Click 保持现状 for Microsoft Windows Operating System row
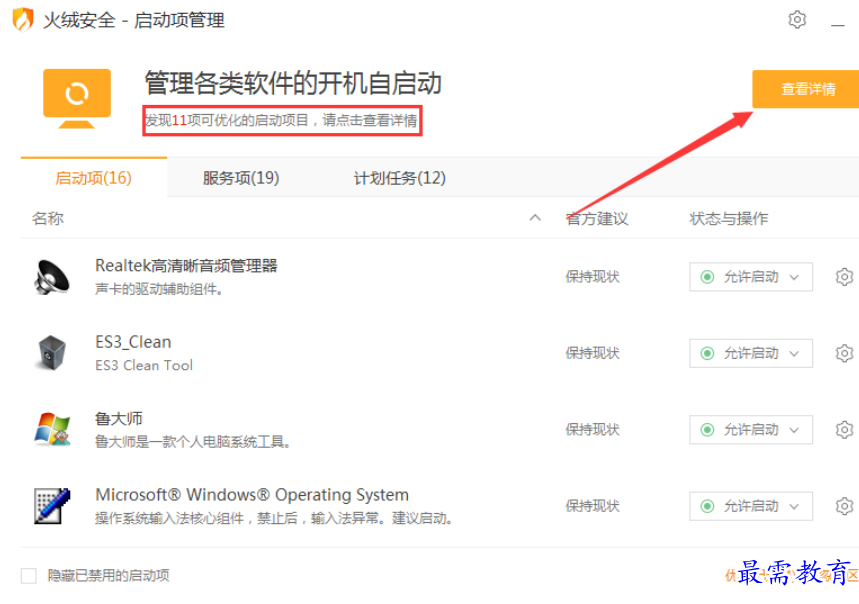 tap(593, 506)
